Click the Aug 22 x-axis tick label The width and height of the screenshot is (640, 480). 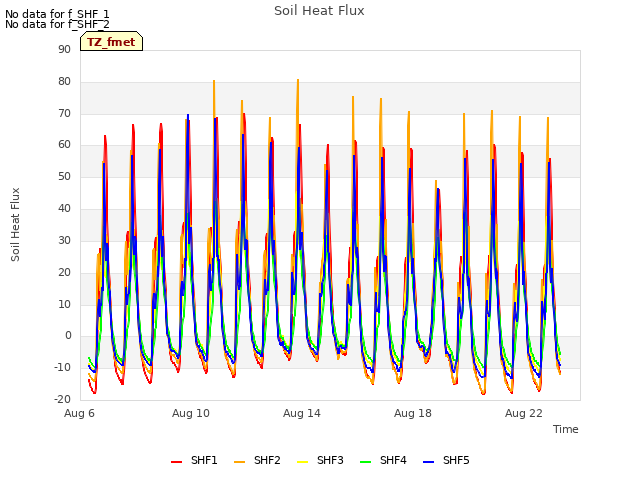coord(524,413)
